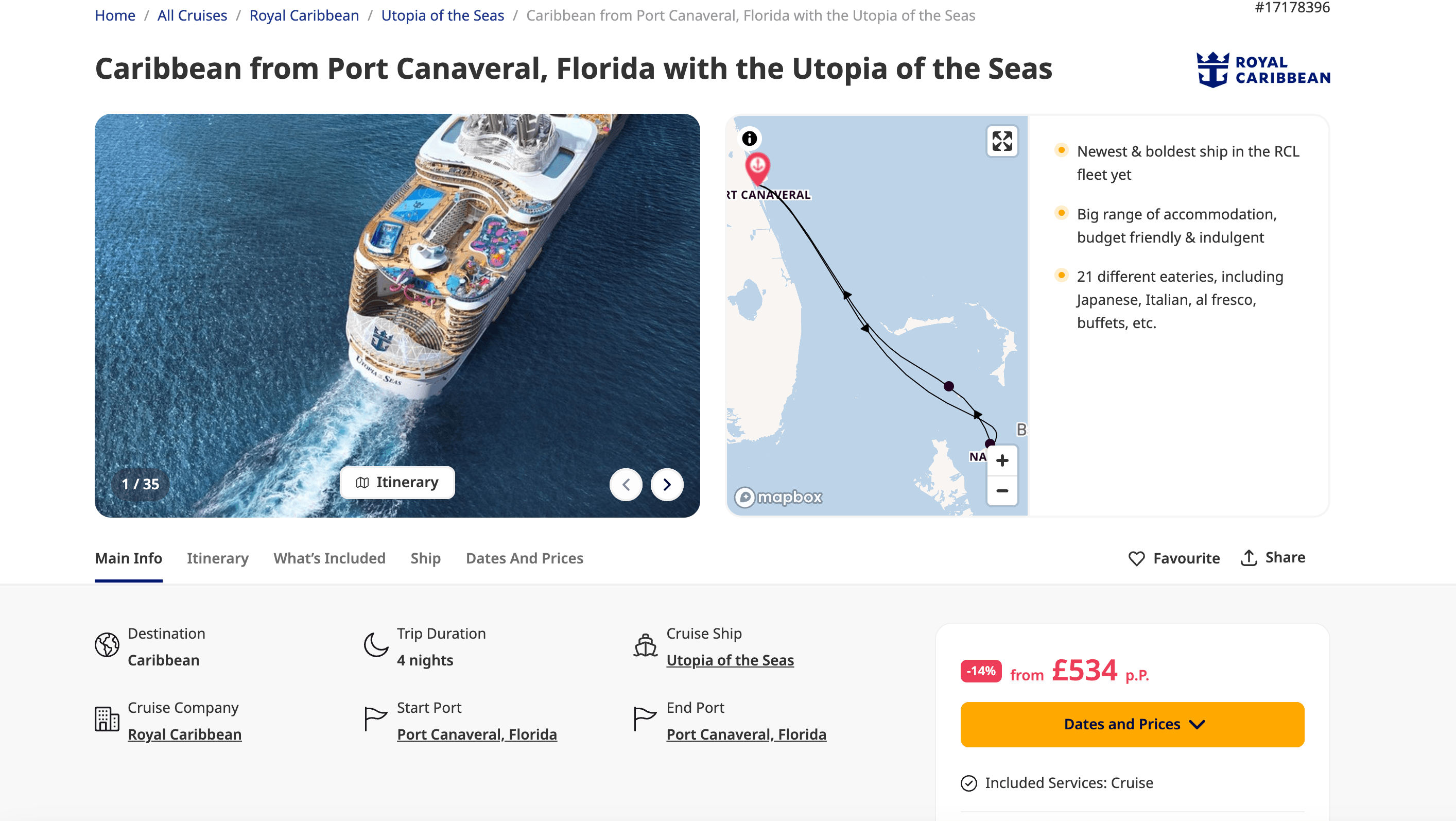Expand the Dates and Prices dropdown
Viewport: 1456px width, 821px height.
[1132, 724]
